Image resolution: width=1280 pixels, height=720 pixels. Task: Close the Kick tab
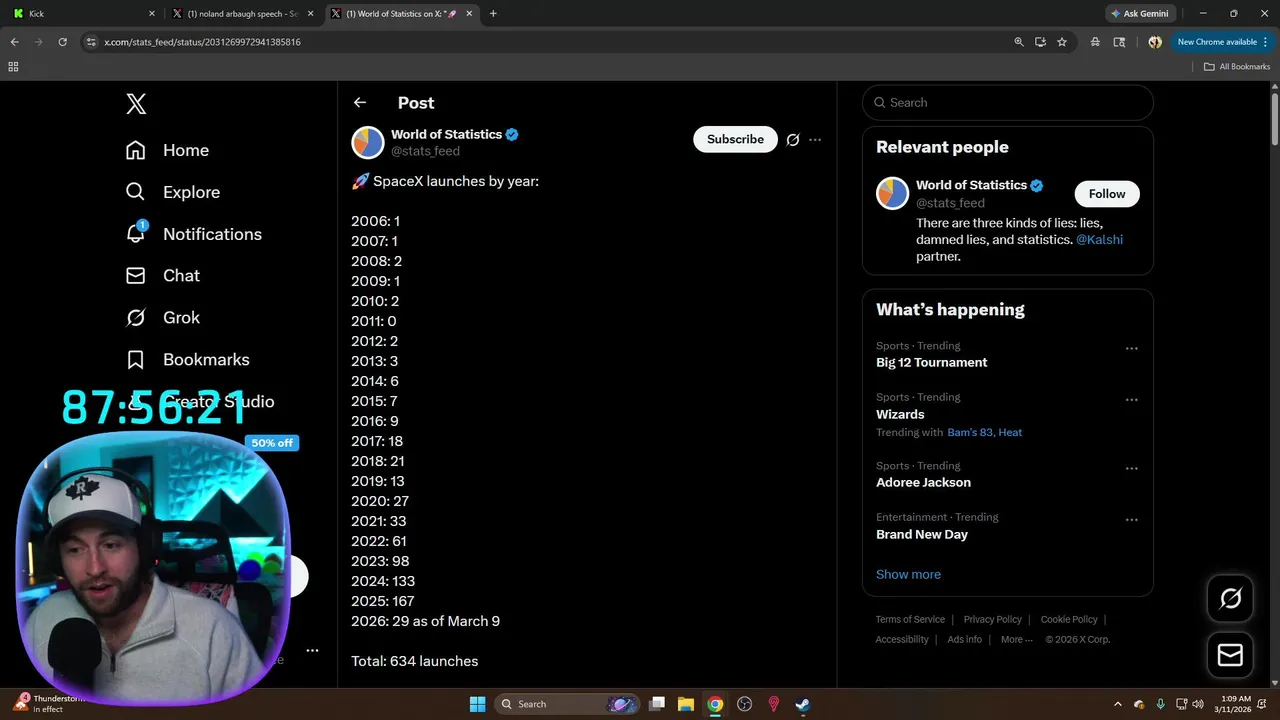click(152, 14)
